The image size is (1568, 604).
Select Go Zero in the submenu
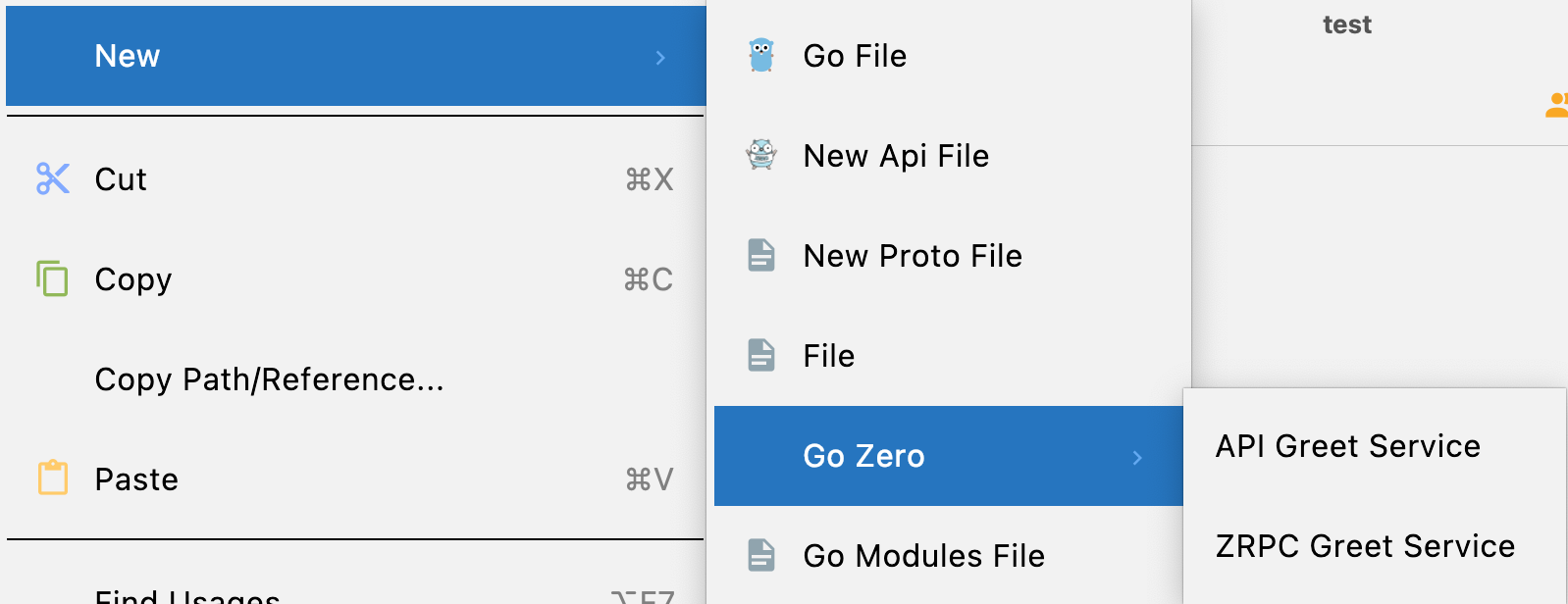tap(949, 456)
